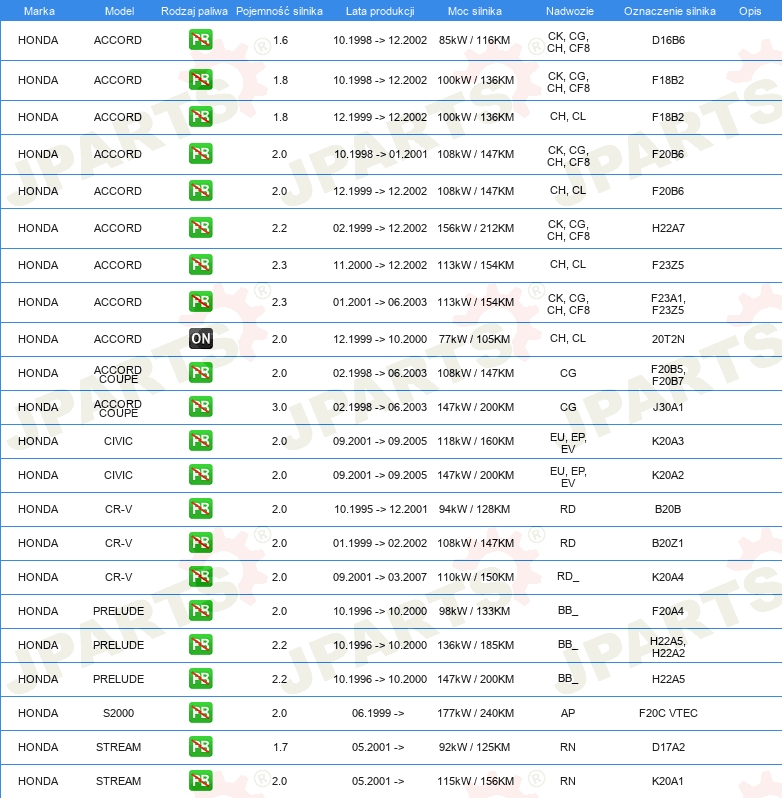This screenshot has height=798, width=782.
Task: Click the petrol icon in the K20A2 row
Action: click(x=200, y=475)
